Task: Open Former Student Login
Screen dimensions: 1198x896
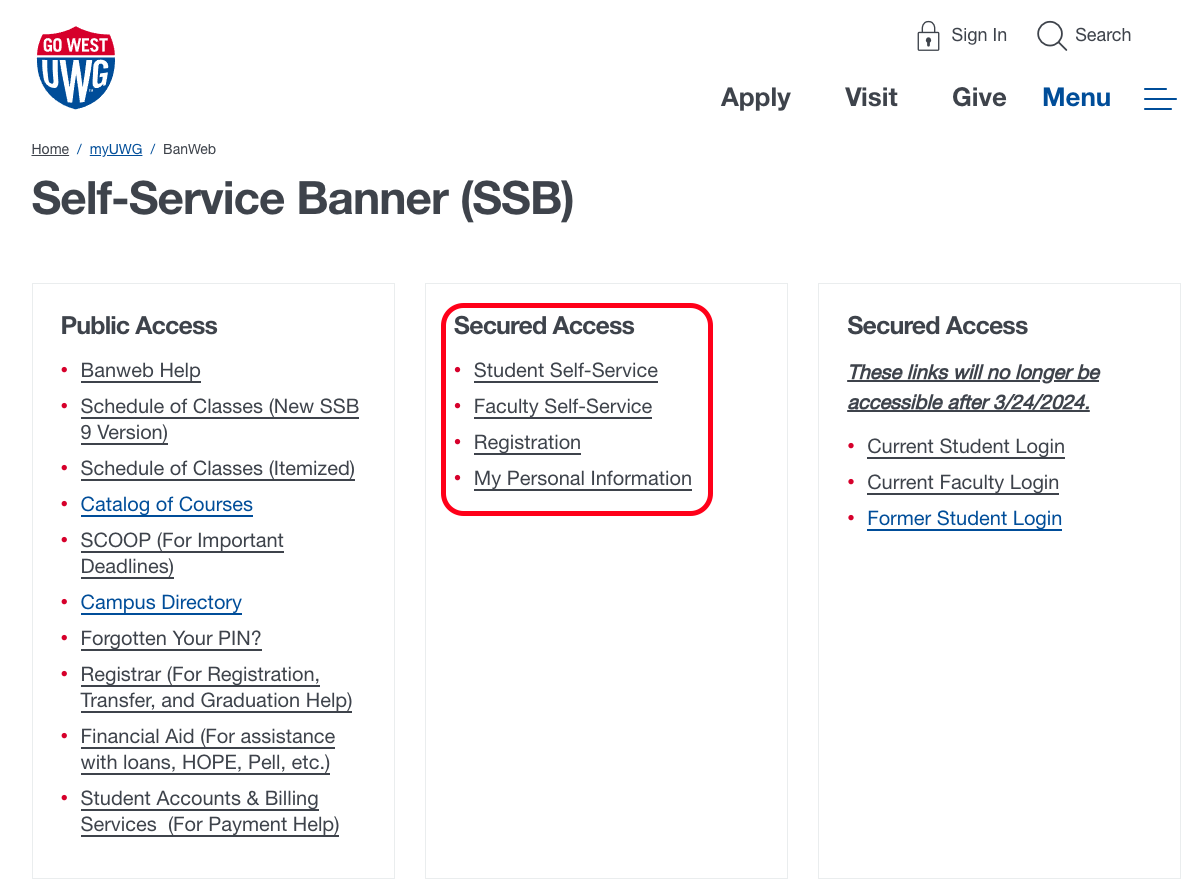Action: pyautogui.click(x=964, y=518)
